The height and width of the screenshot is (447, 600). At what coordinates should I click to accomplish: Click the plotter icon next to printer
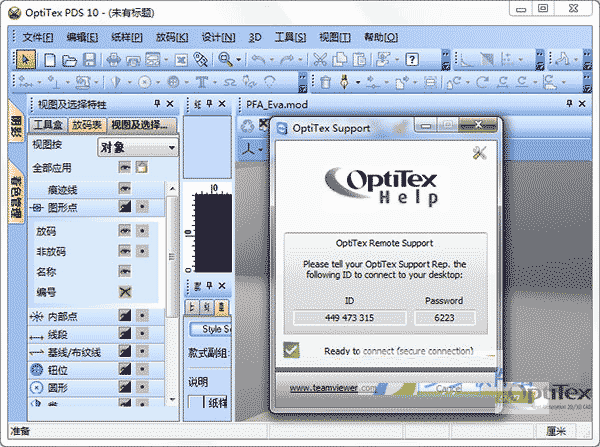pos(134,60)
